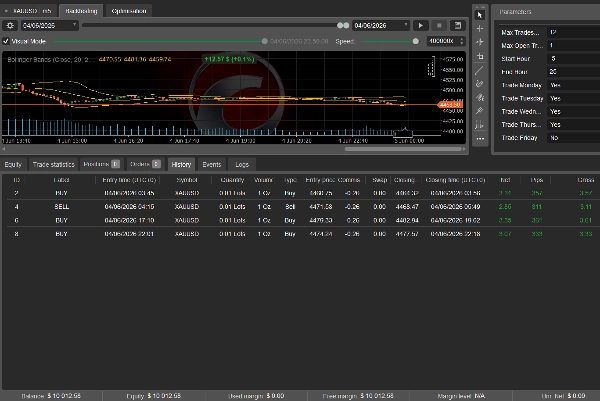
Task: Click the Max Open Tr... parameter input field
Action: [574, 46]
